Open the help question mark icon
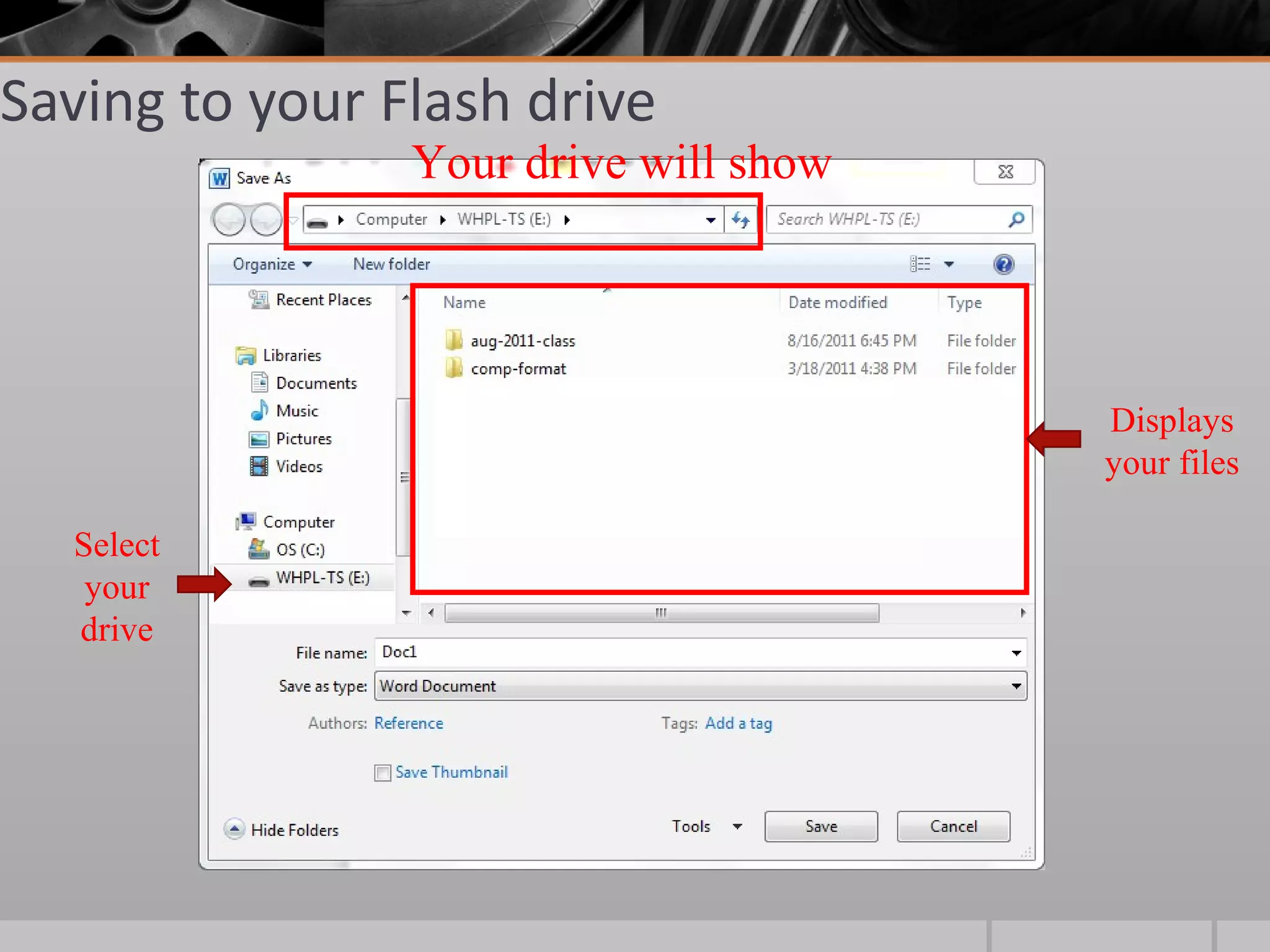The height and width of the screenshot is (952, 1270). click(x=1003, y=265)
